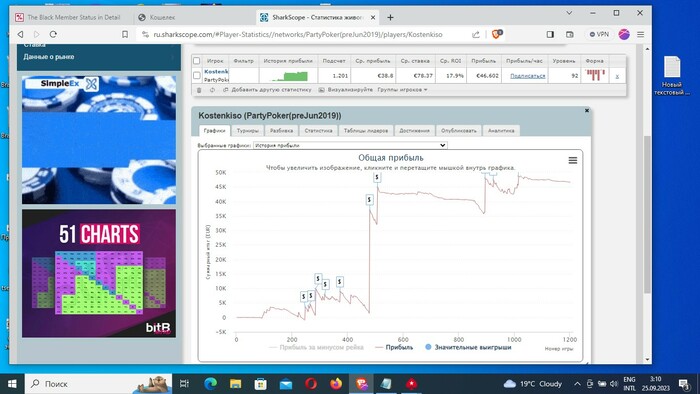This screenshot has height=394, width=700.
Task: Switch to the 'Разбивка' tab
Action: [x=281, y=131]
